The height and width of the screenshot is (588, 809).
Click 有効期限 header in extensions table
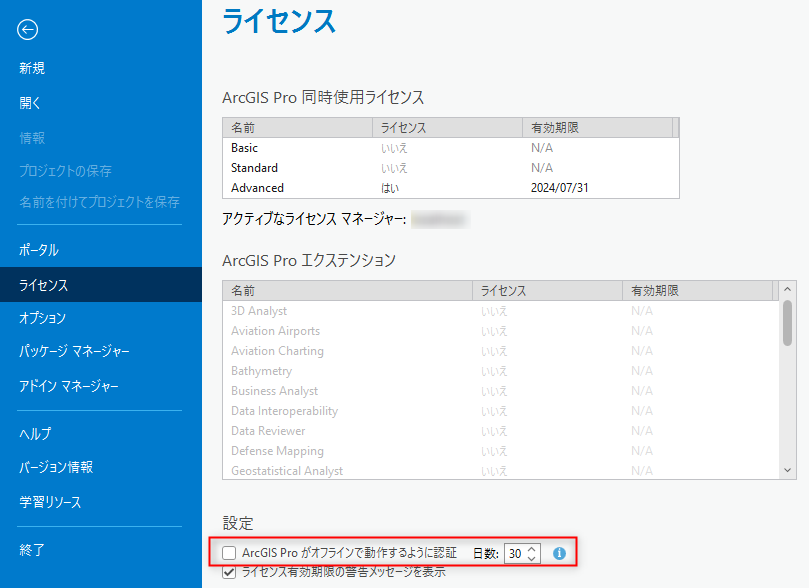tap(698, 291)
